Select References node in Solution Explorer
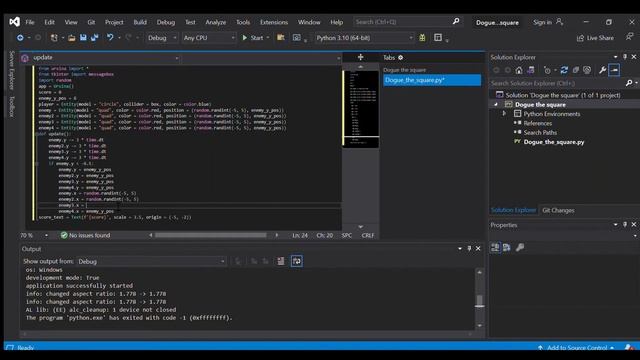Screen dimensions: 640x360 tap(538, 123)
